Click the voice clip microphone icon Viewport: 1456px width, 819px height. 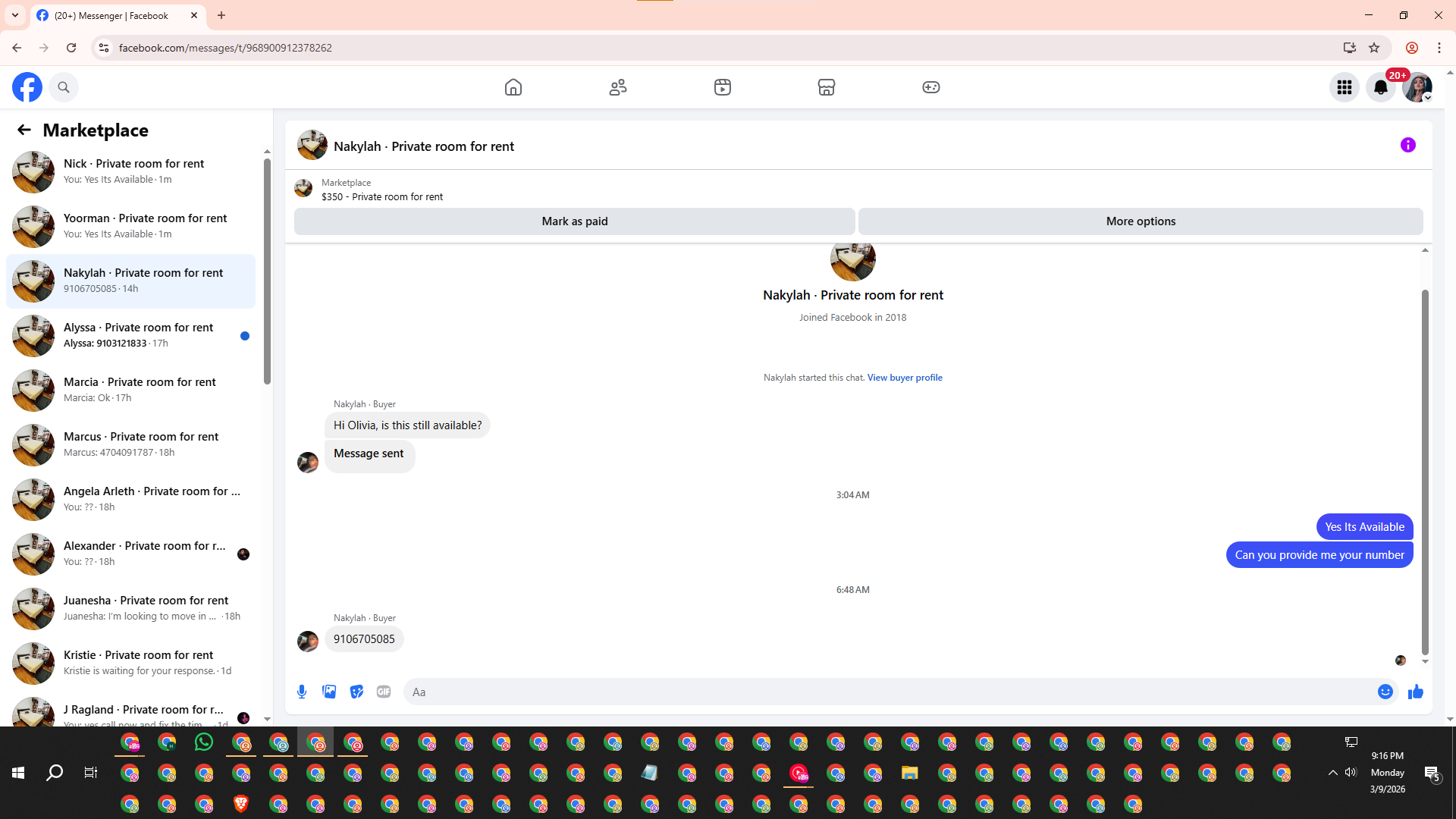coord(302,692)
